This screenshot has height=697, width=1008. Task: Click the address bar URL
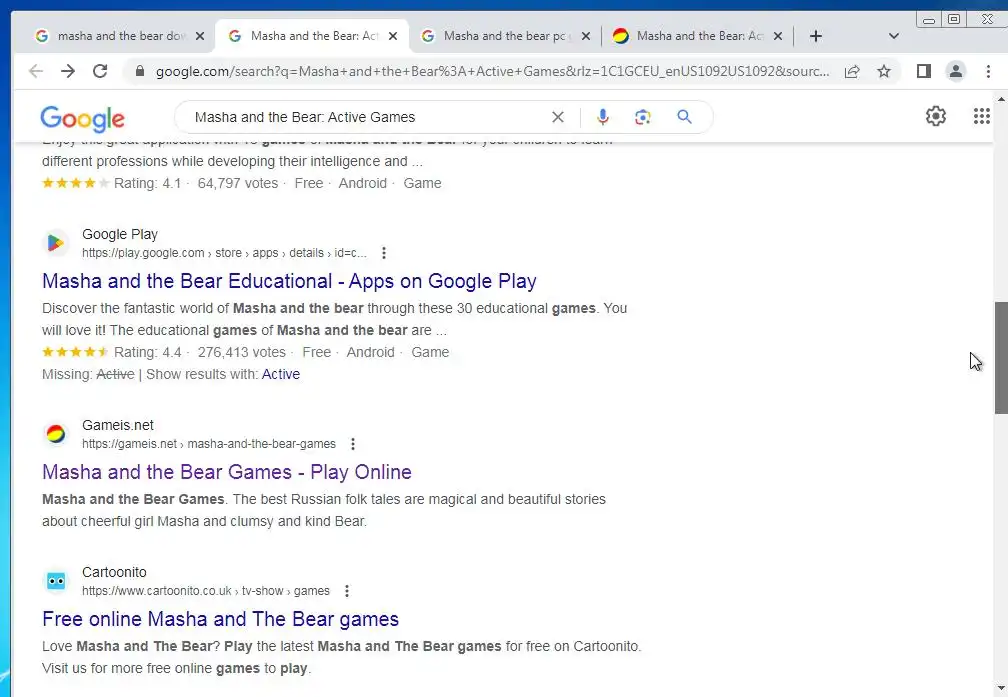pyautogui.click(x=492, y=71)
